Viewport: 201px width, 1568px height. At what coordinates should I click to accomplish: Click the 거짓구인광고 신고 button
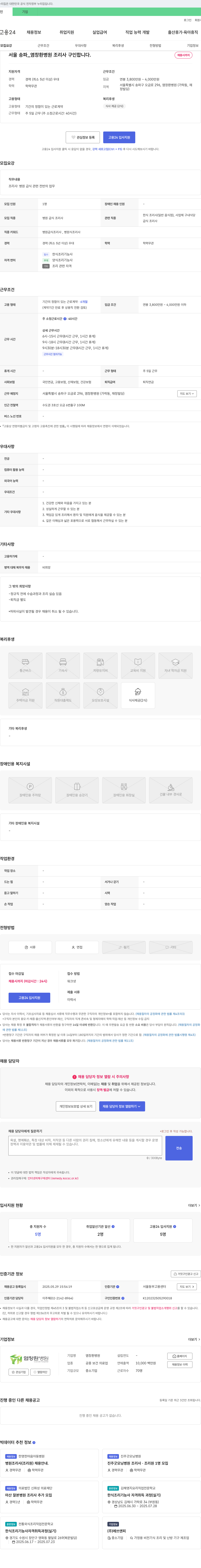click(x=185, y=1274)
